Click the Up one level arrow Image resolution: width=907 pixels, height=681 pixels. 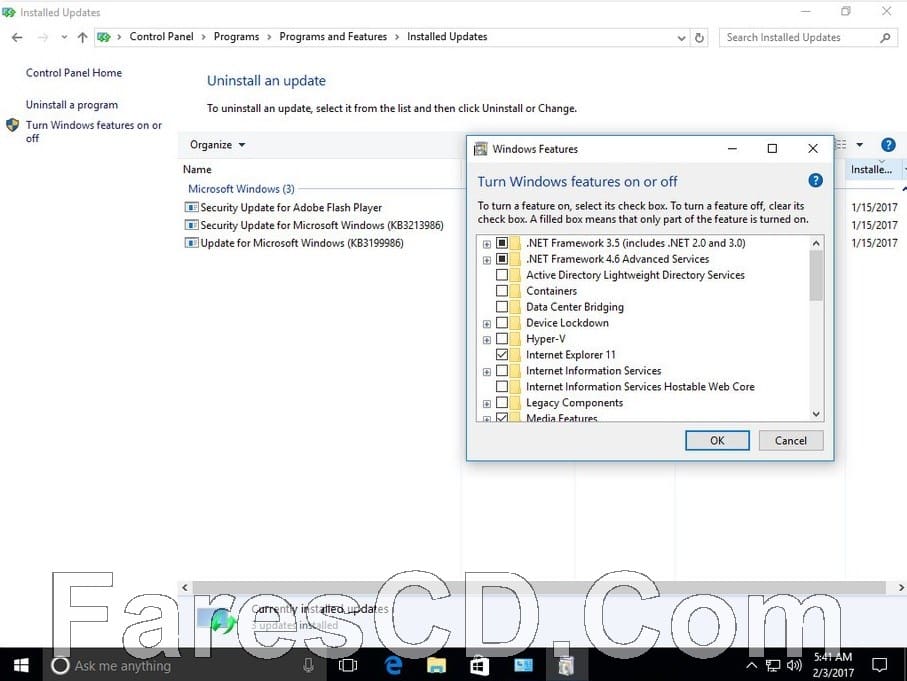pyautogui.click(x=82, y=37)
